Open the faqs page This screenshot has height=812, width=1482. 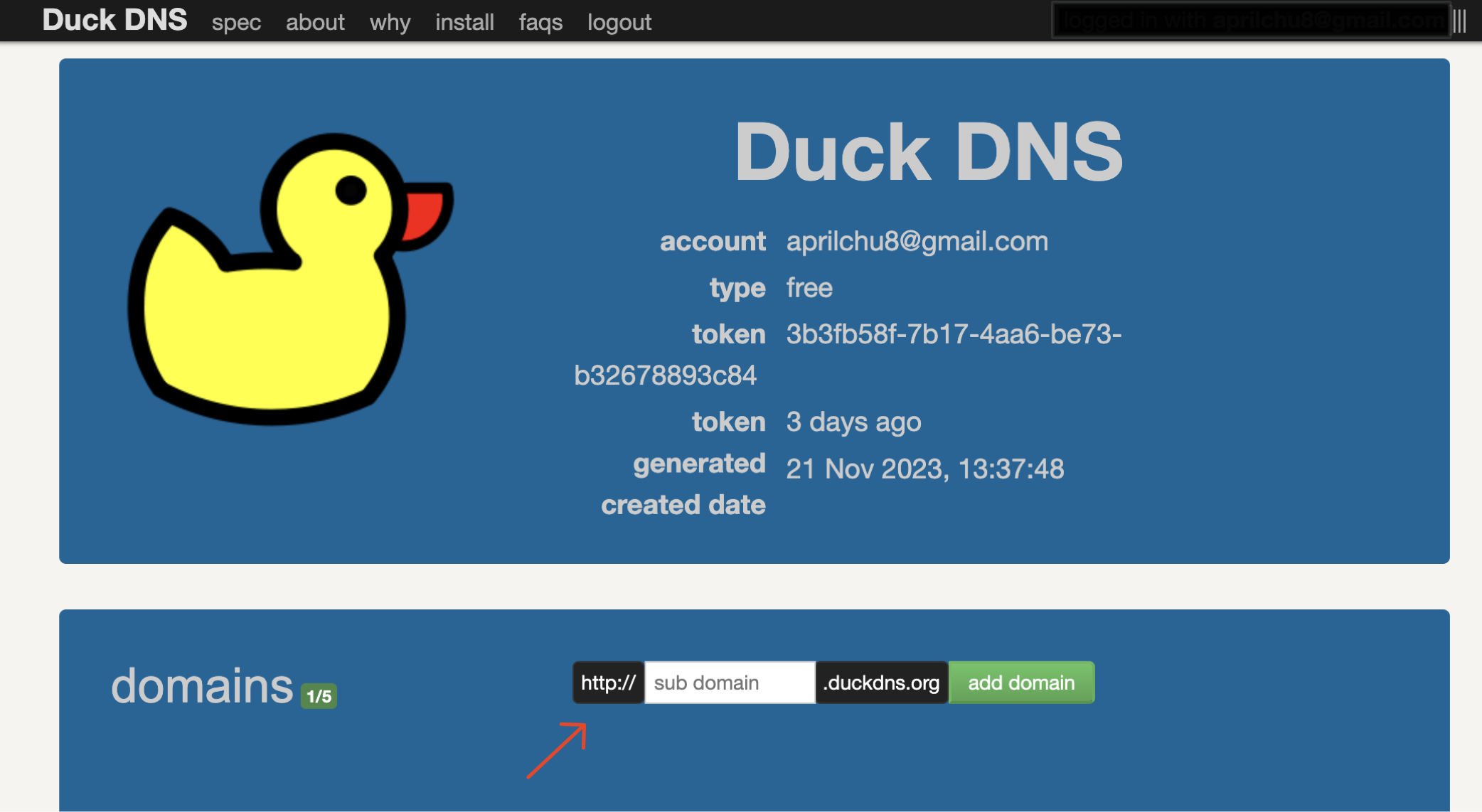pyautogui.click(x=540, y=23)
